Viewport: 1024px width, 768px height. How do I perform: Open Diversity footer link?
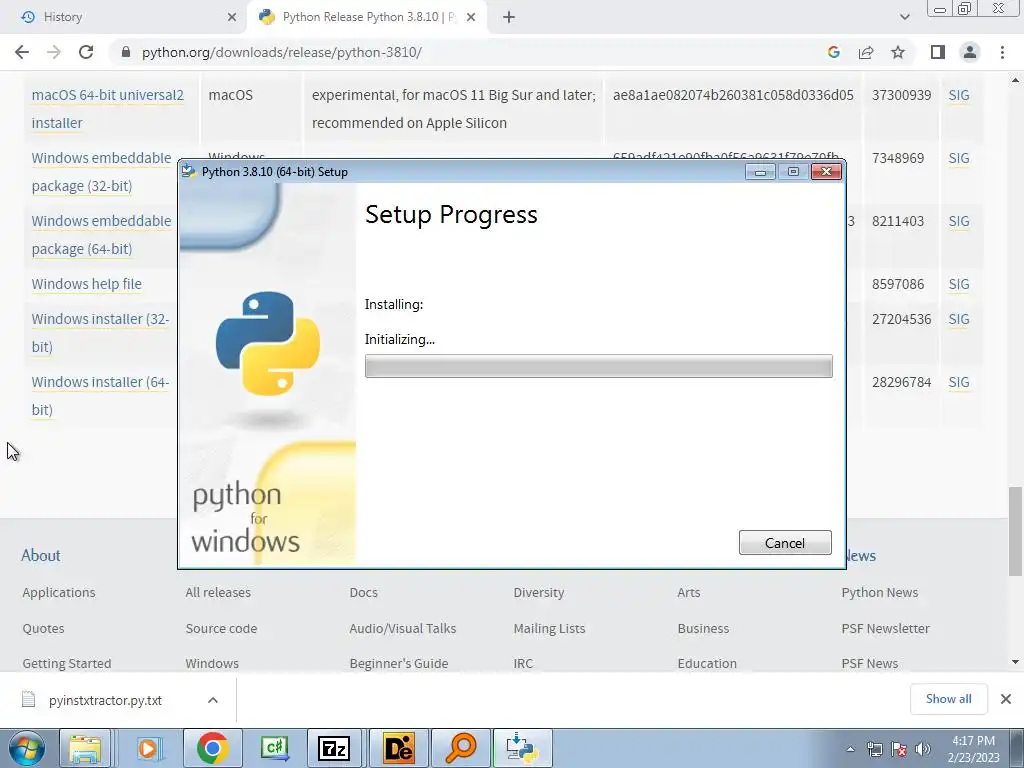point(539,593)
